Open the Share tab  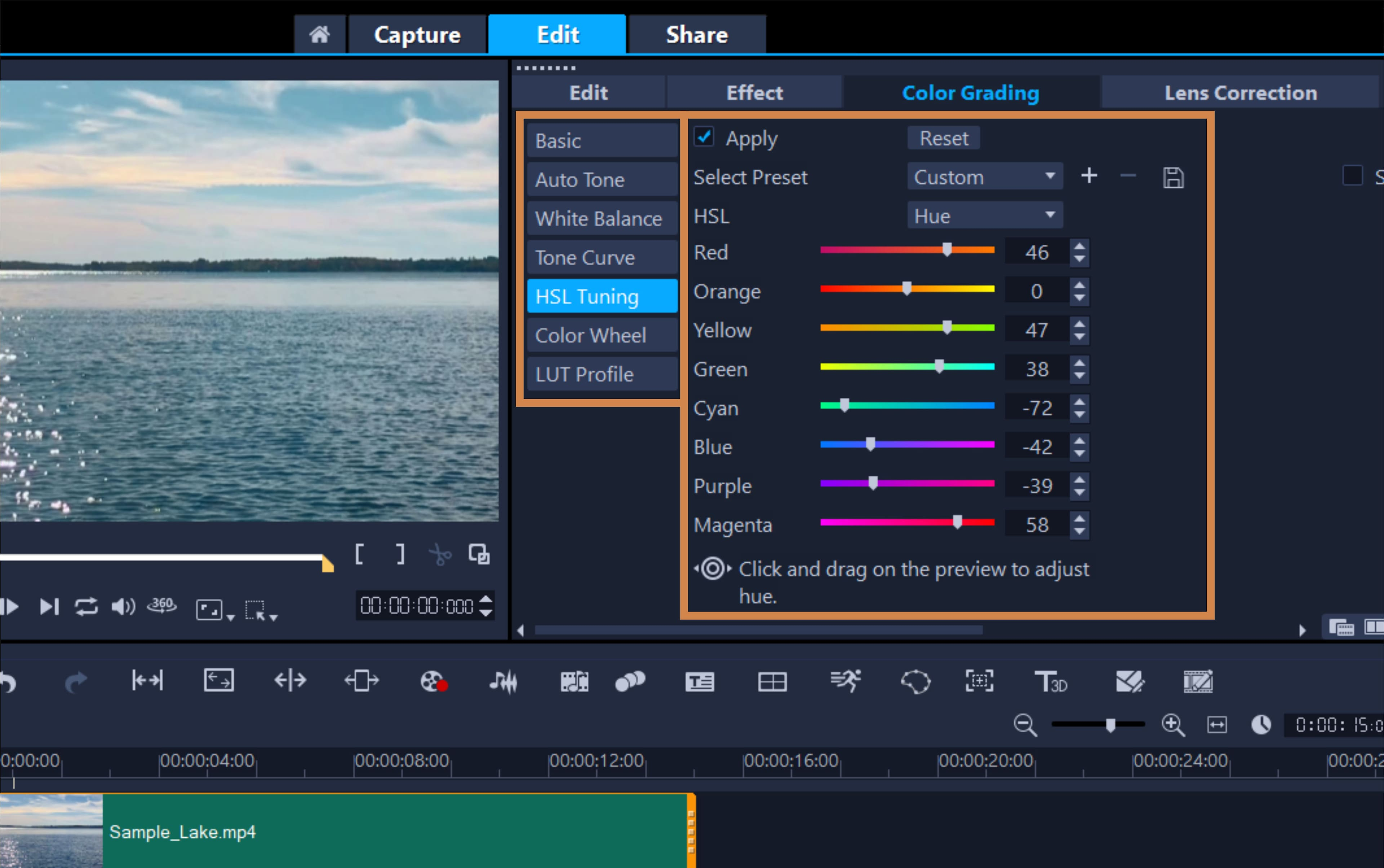coord(697,35)
